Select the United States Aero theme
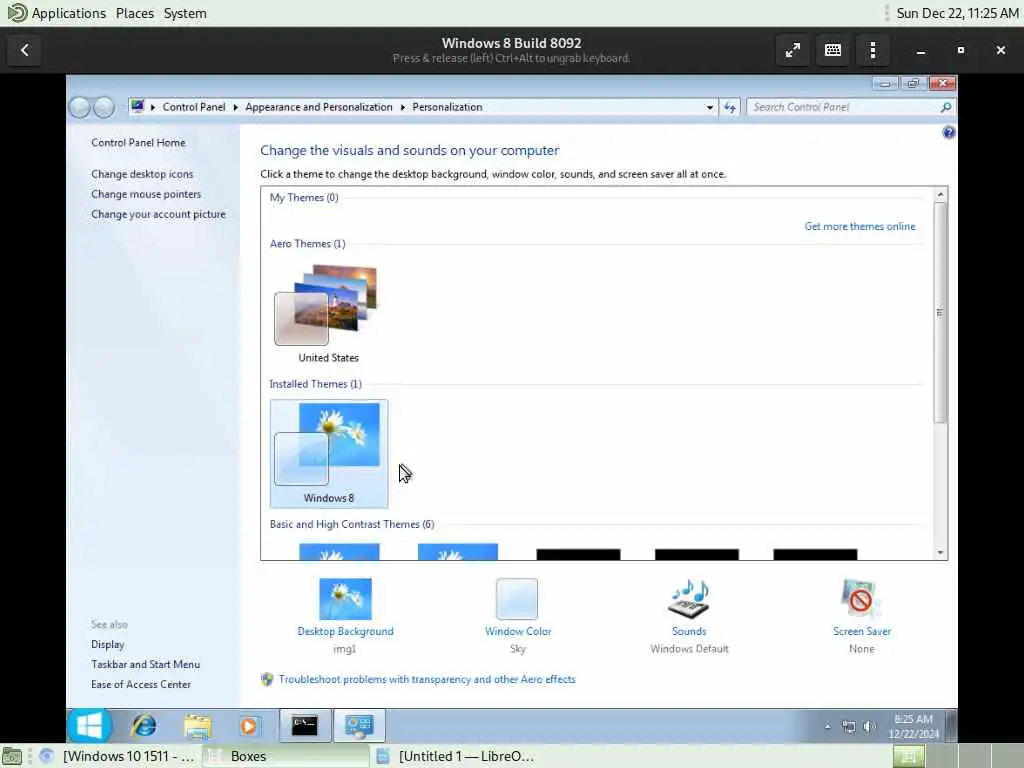Viewport: 1024px width, 768px height. point(328,313)
